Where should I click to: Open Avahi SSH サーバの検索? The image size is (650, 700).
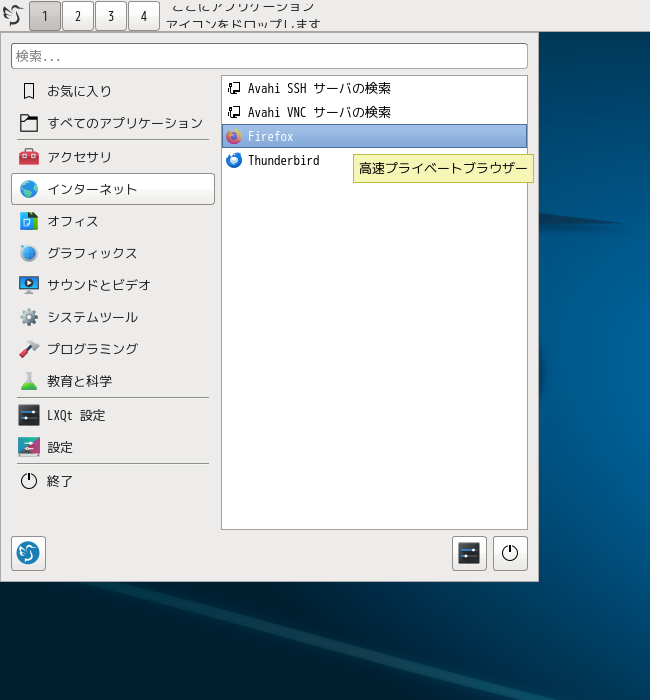318,88
